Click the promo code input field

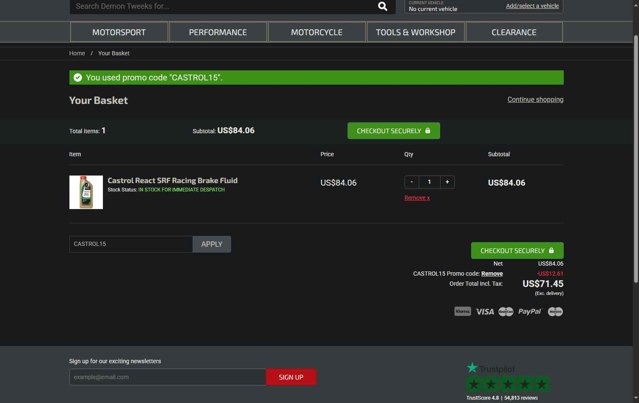(131, 244)
